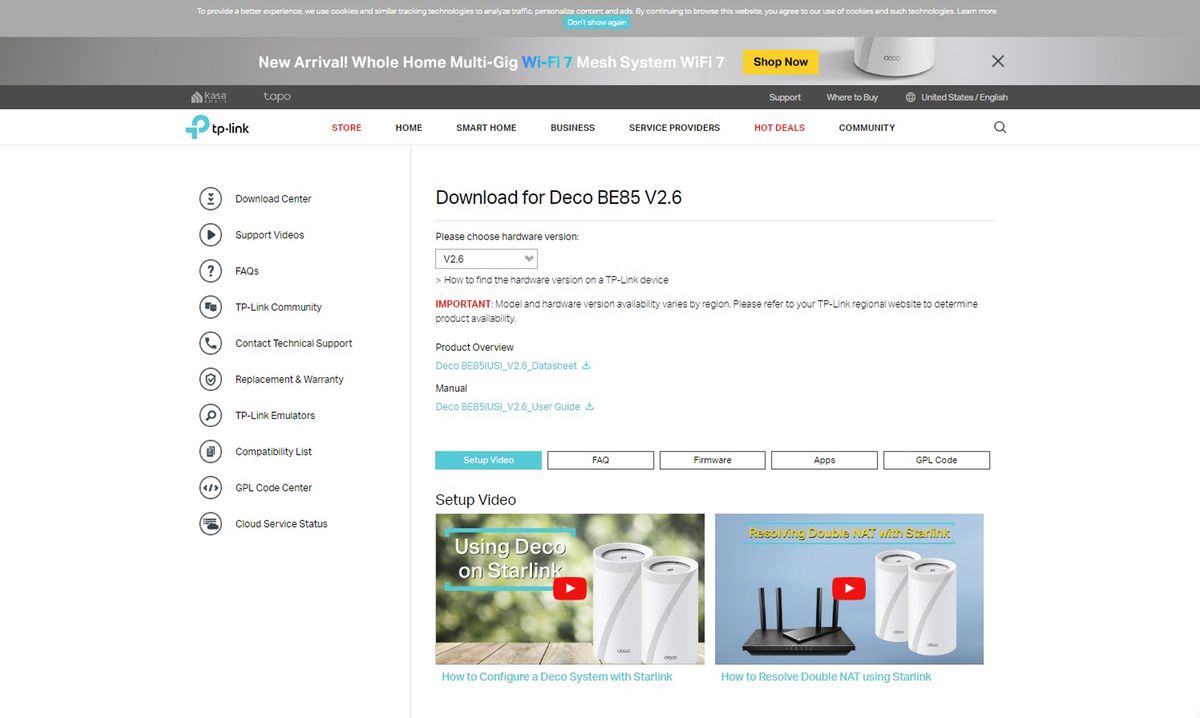Play the Using Deco on Starlink video
This screenshot has width=1200, height=718.
[570, 588]
